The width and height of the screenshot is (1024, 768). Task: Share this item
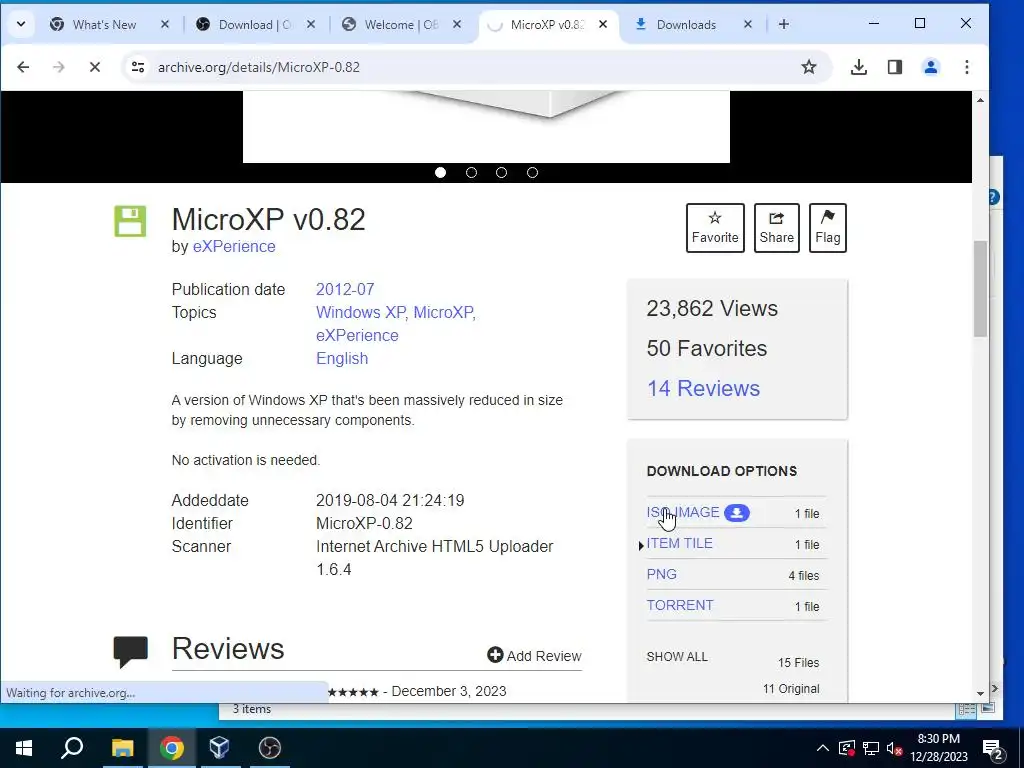(x=776, y=227)
